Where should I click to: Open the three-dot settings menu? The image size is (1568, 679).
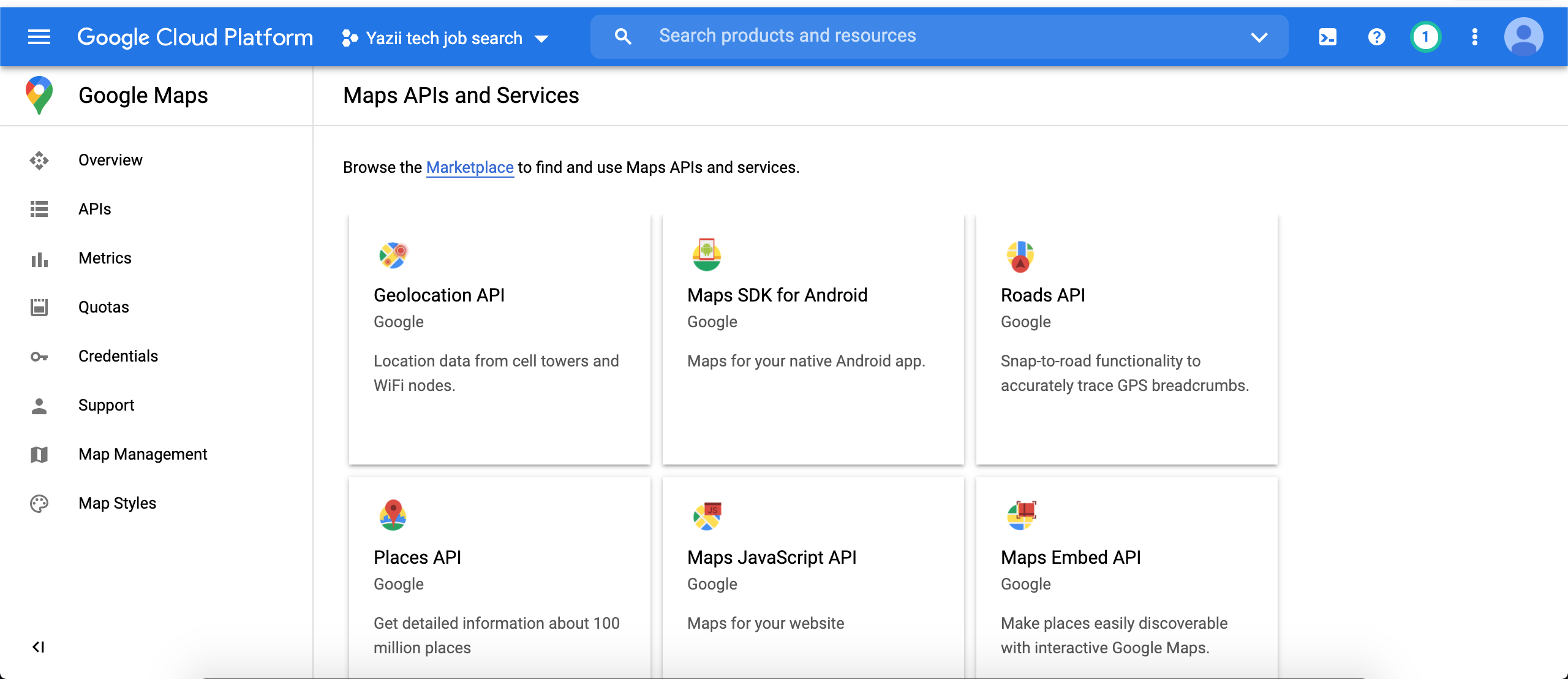point(1474,37)
